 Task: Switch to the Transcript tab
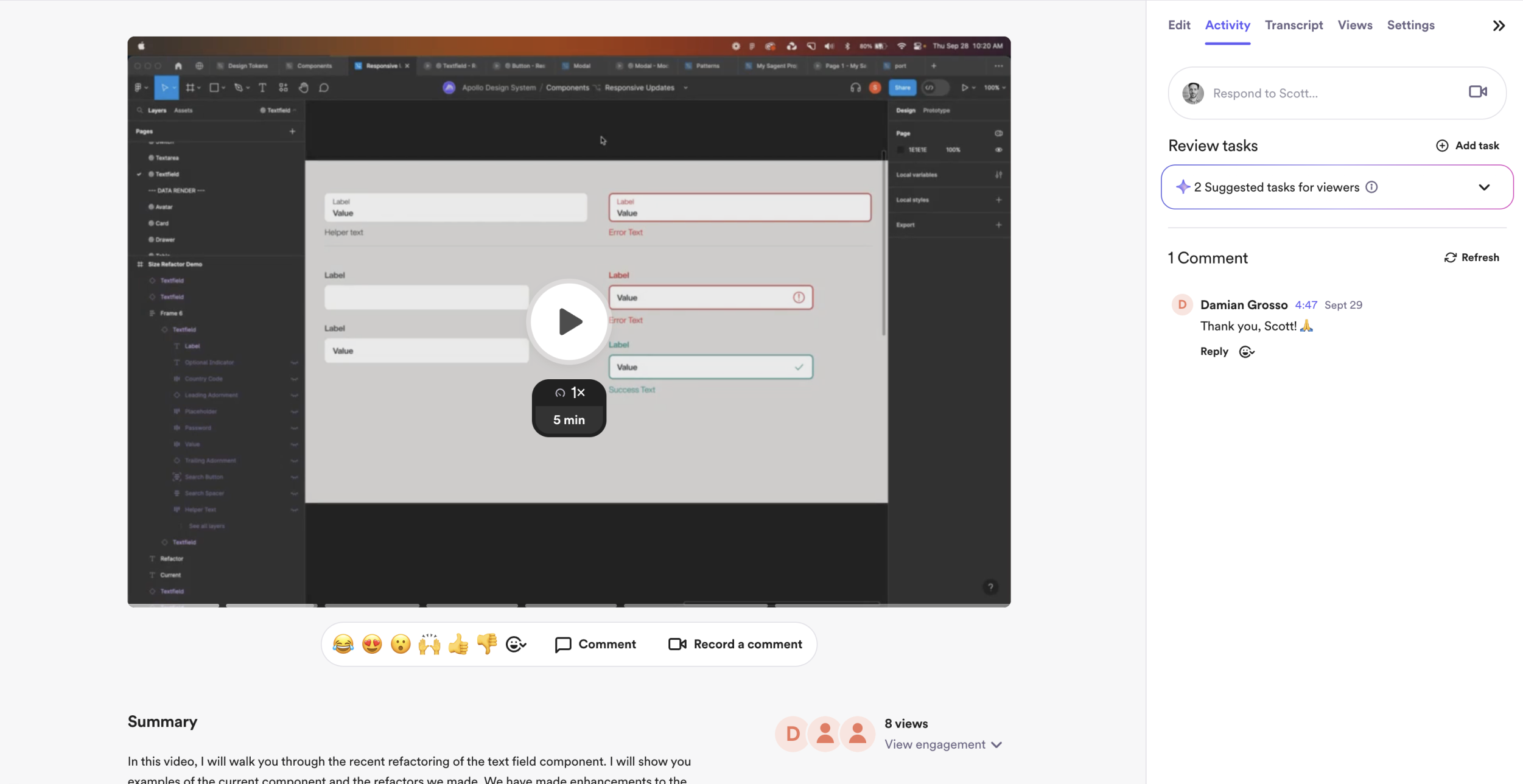1293,25
